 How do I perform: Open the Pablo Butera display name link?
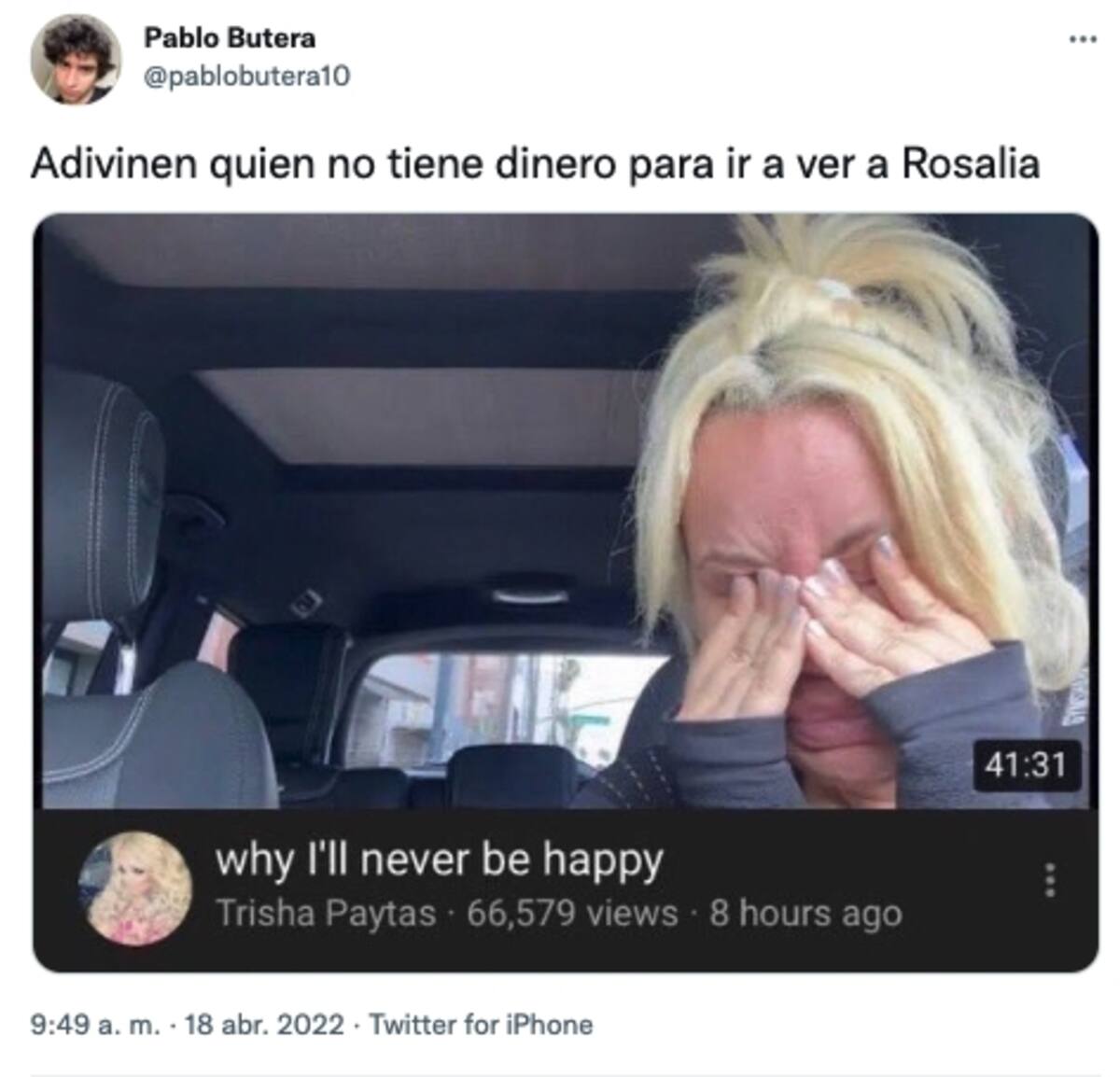[230, 38]
